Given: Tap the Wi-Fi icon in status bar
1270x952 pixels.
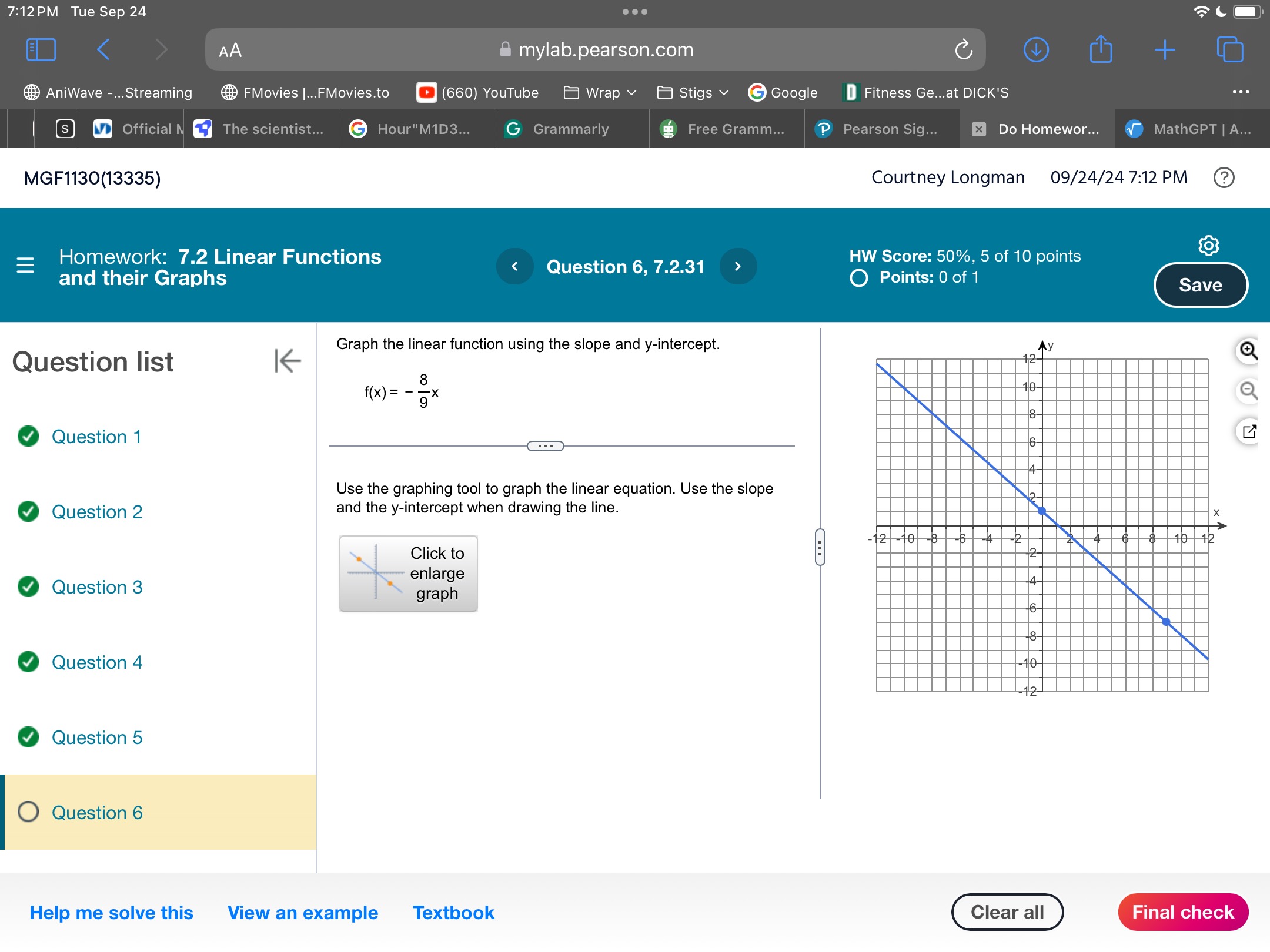Looking at the screenshot, I should point(1201,12).
